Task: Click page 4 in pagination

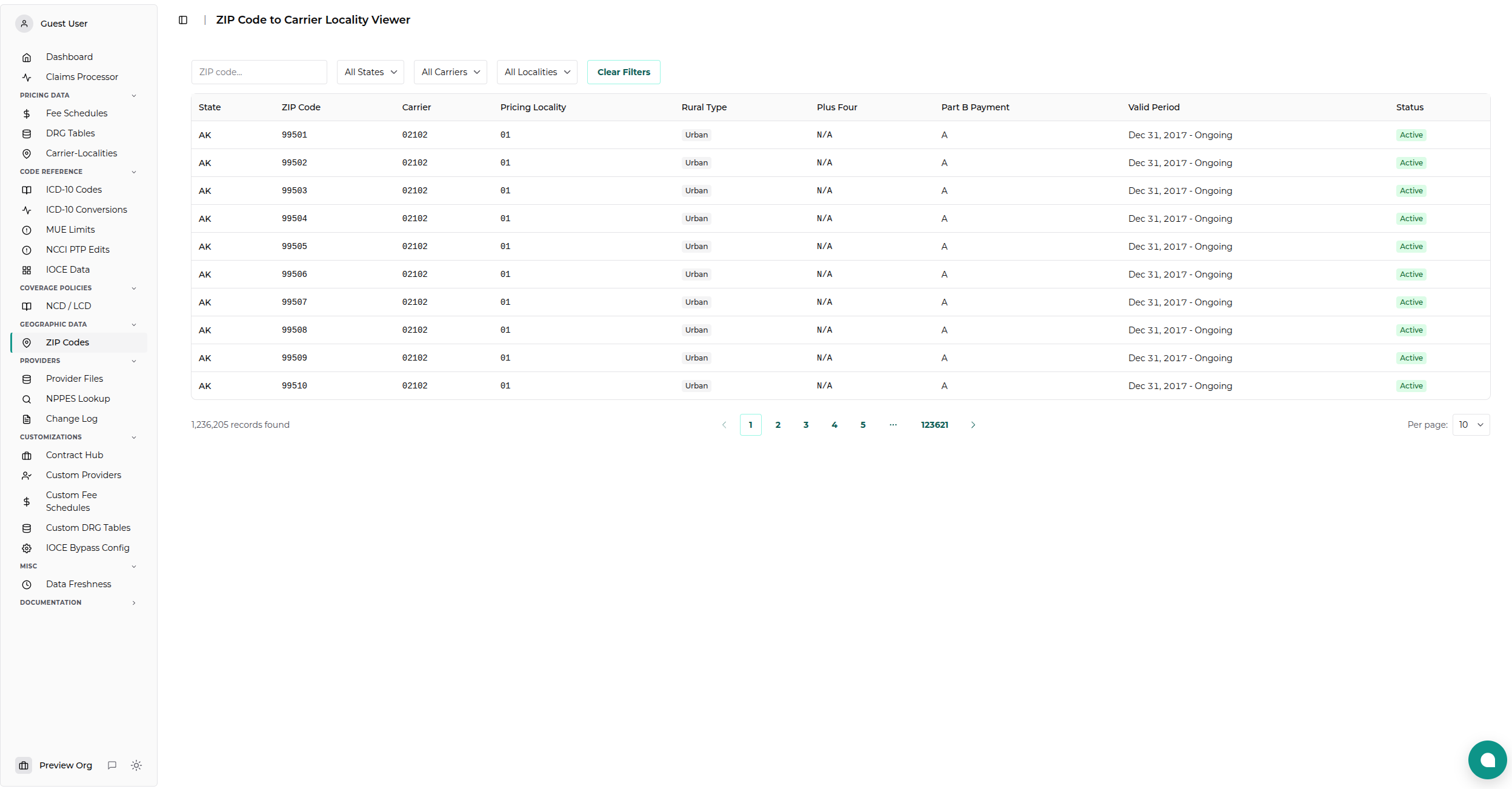Action: [x=834, y=425]
